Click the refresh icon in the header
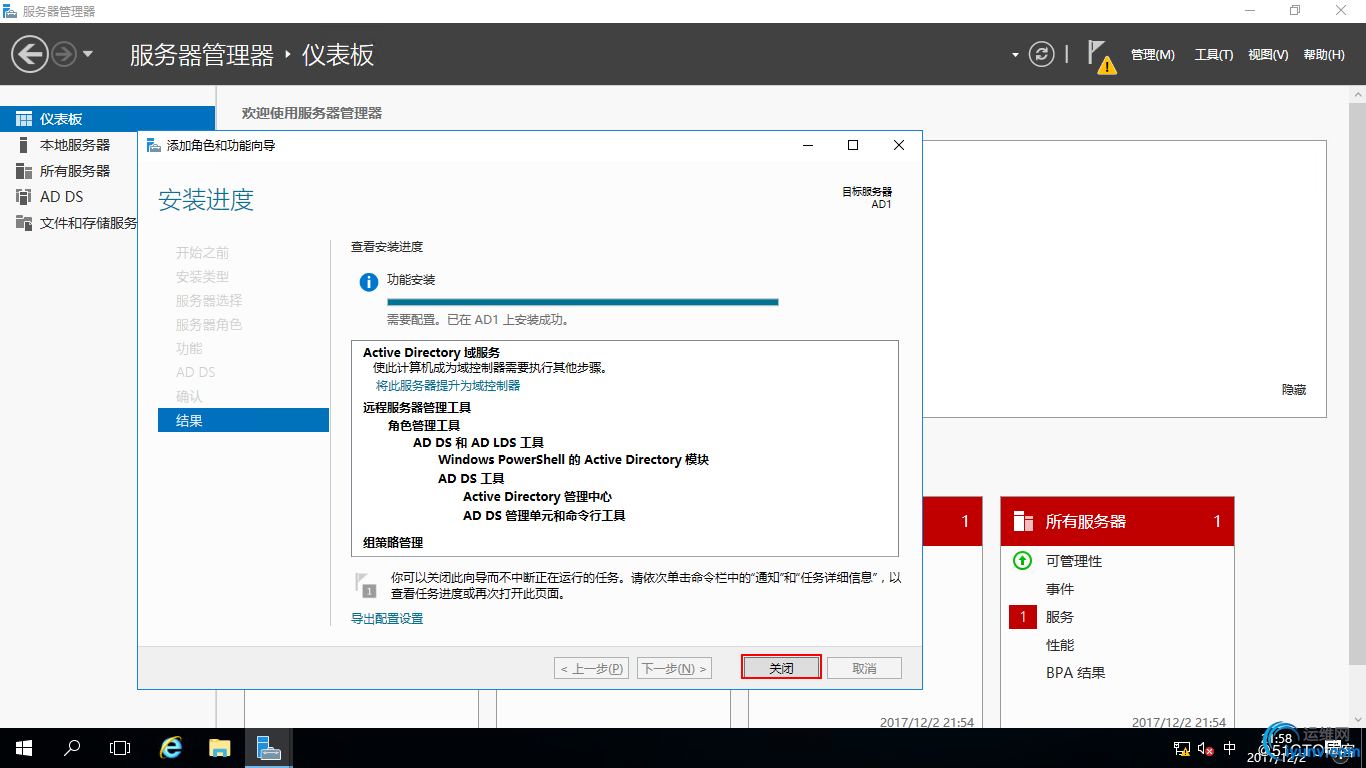Screen dimensions: 1366x768 [x=1042, y=54]
